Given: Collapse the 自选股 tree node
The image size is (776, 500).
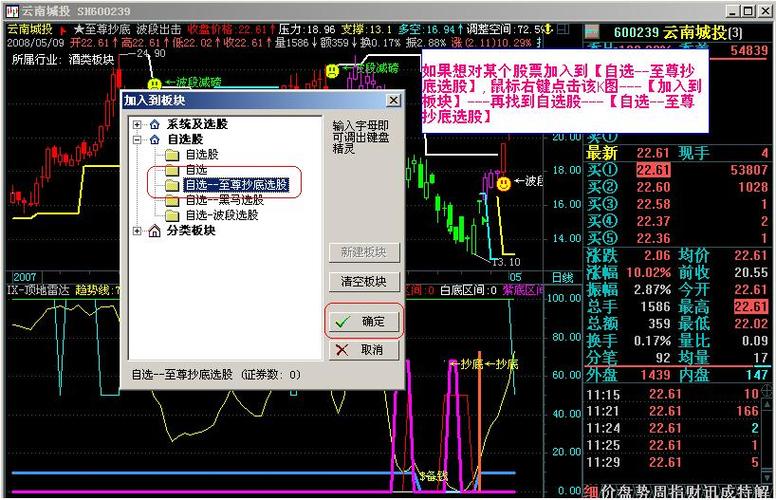Looking at the screenshot, I should coord(137,140).
